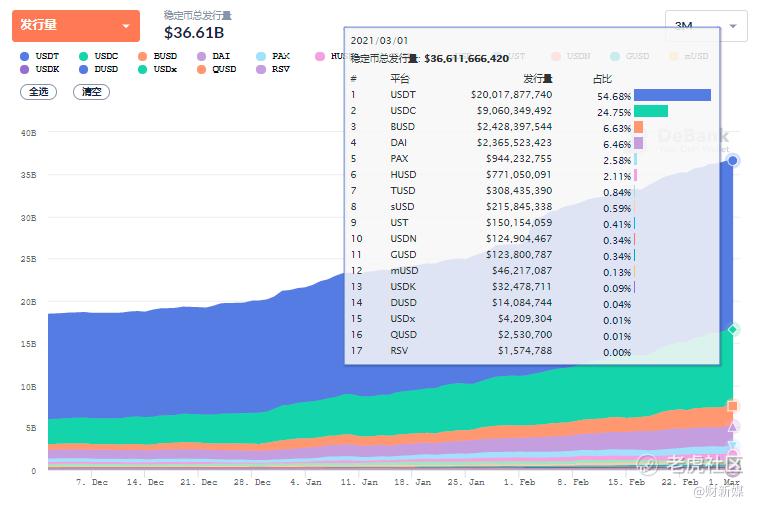The height and width of the screenshot is (509, 758).
Task: Click USDC issuance $9,060,349,492
Action: pos(514,111)
